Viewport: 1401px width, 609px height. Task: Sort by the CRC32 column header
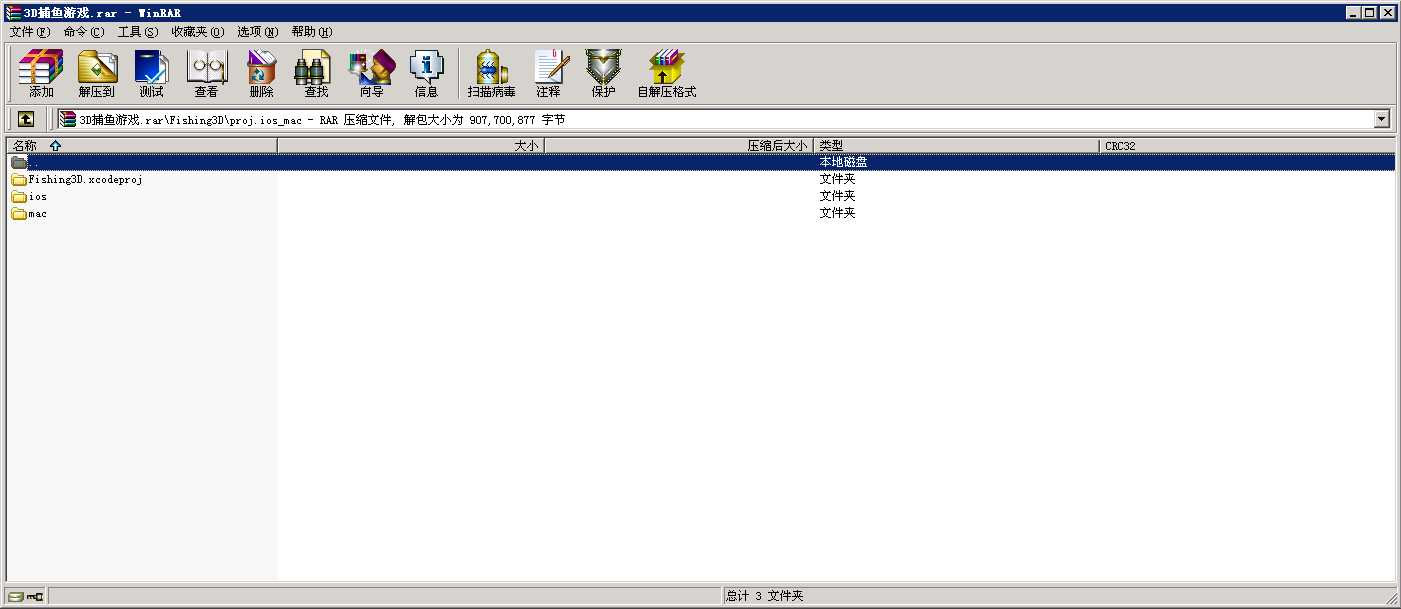tap(1247, 146)
